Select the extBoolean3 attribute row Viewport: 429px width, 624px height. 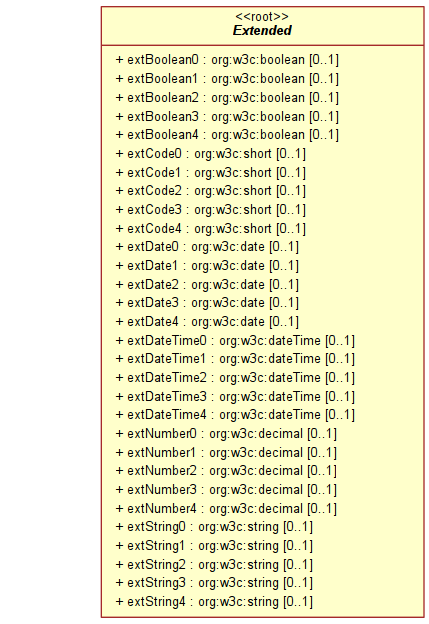tap(227, 116)
